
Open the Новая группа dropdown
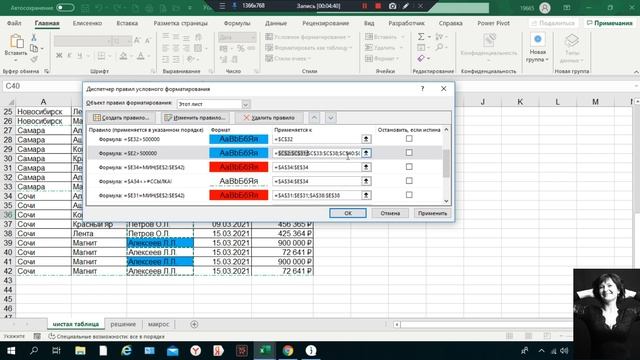(x=538, y=49)
